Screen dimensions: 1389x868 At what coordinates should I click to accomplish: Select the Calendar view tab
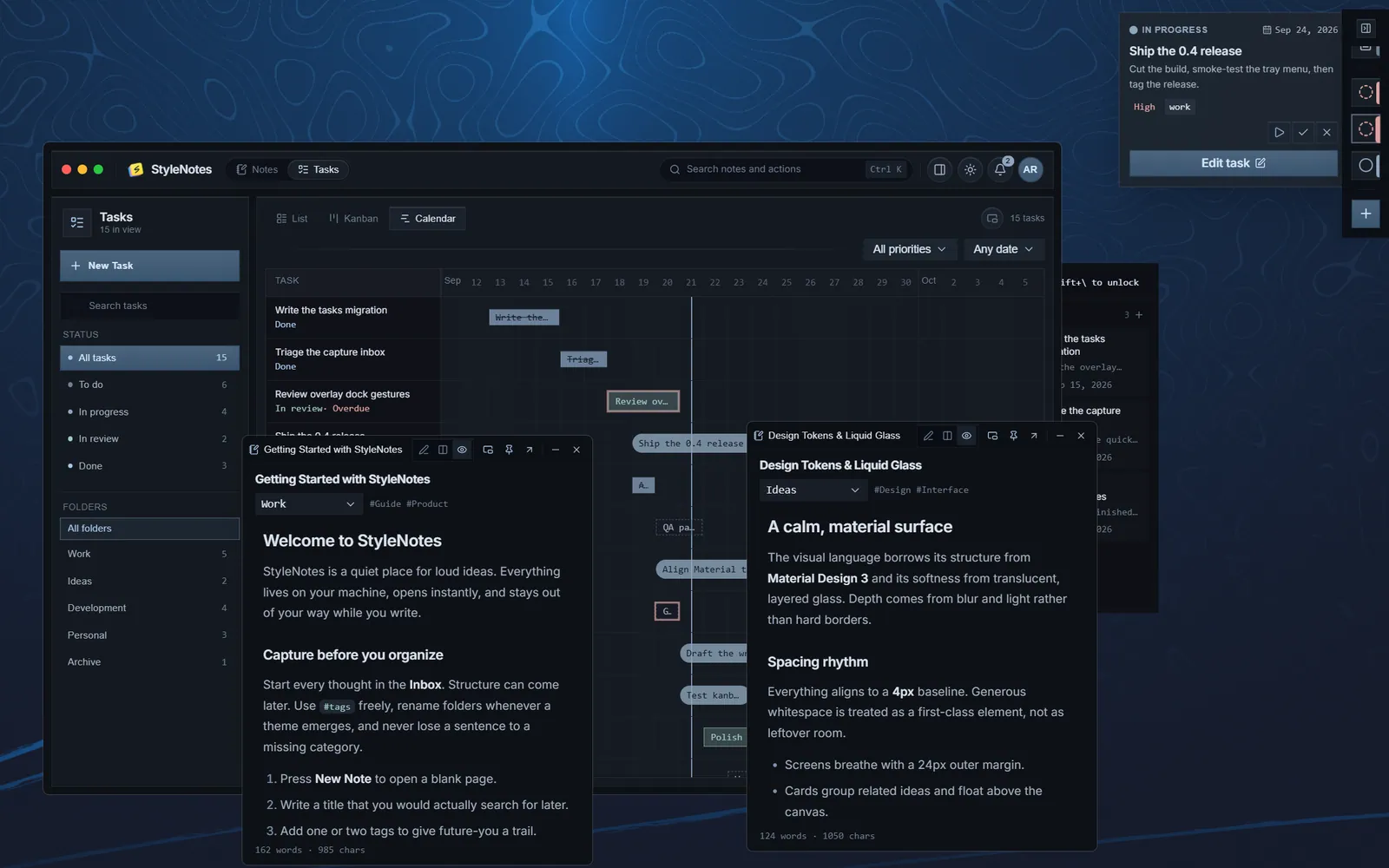[x=427, y=219]
